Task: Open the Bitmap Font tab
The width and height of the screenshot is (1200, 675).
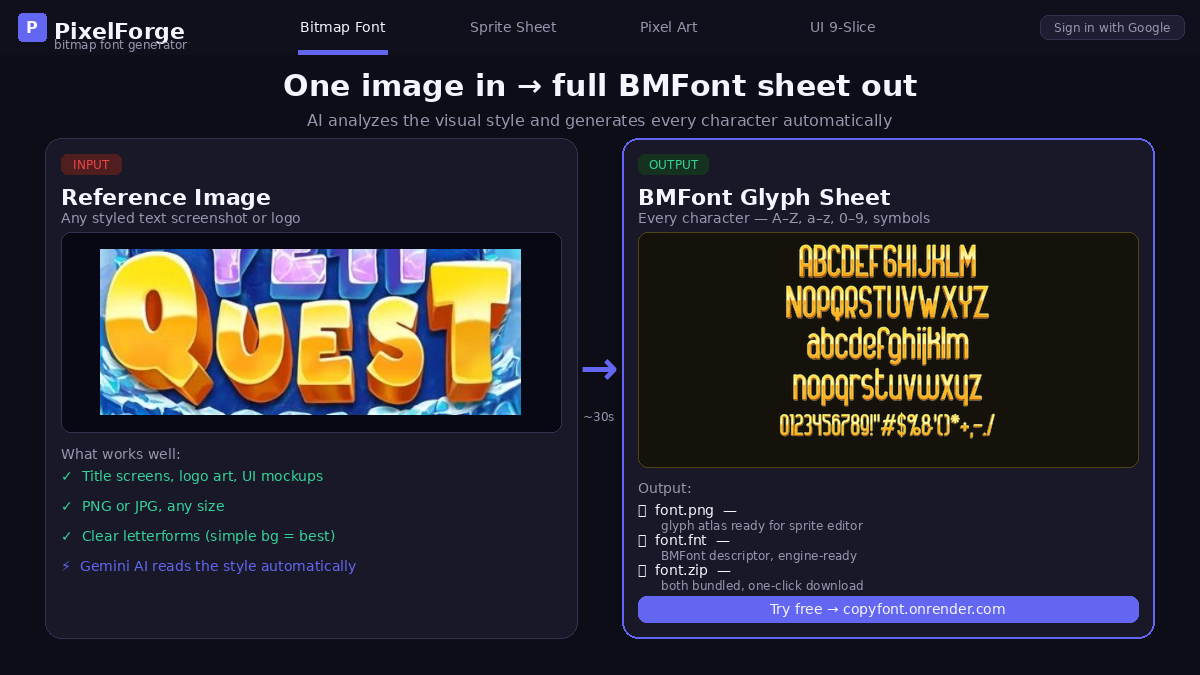Action: (x=343, y=27)
